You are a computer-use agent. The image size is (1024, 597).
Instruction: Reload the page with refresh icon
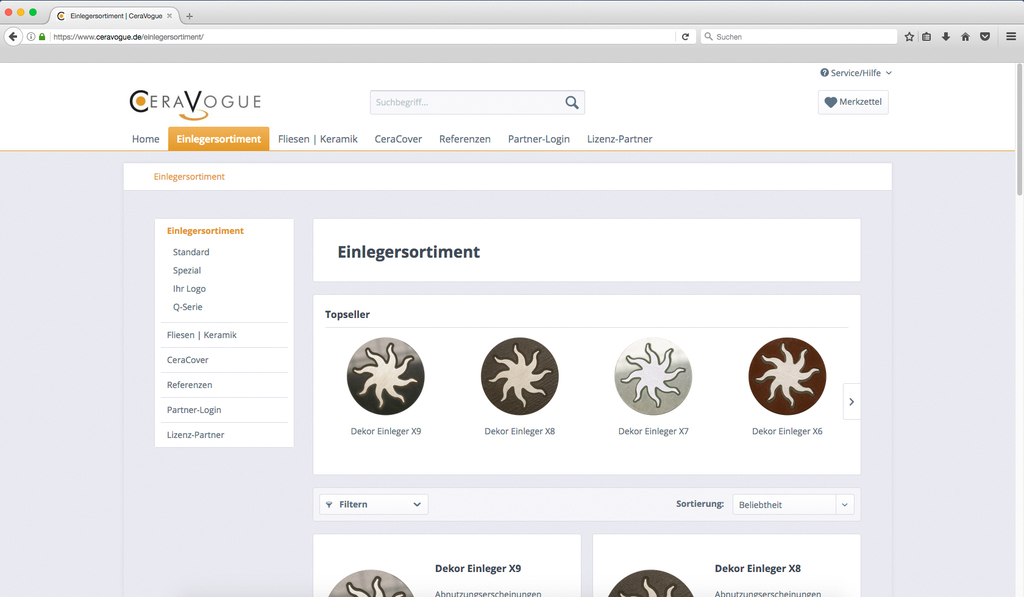pos(685,36)
